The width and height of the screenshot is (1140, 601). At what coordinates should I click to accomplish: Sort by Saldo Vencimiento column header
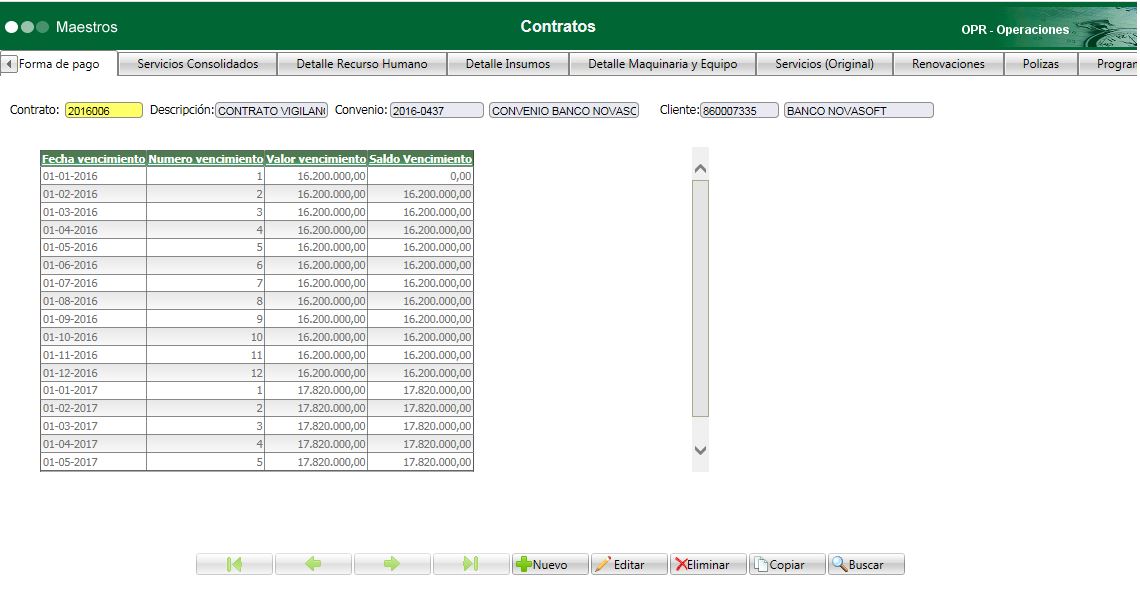(x=421, y=158)
